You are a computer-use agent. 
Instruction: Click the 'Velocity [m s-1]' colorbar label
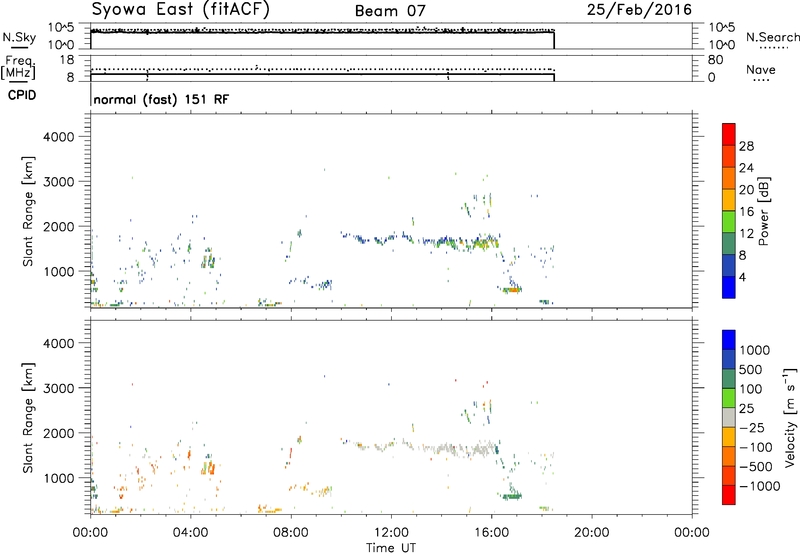790,417
